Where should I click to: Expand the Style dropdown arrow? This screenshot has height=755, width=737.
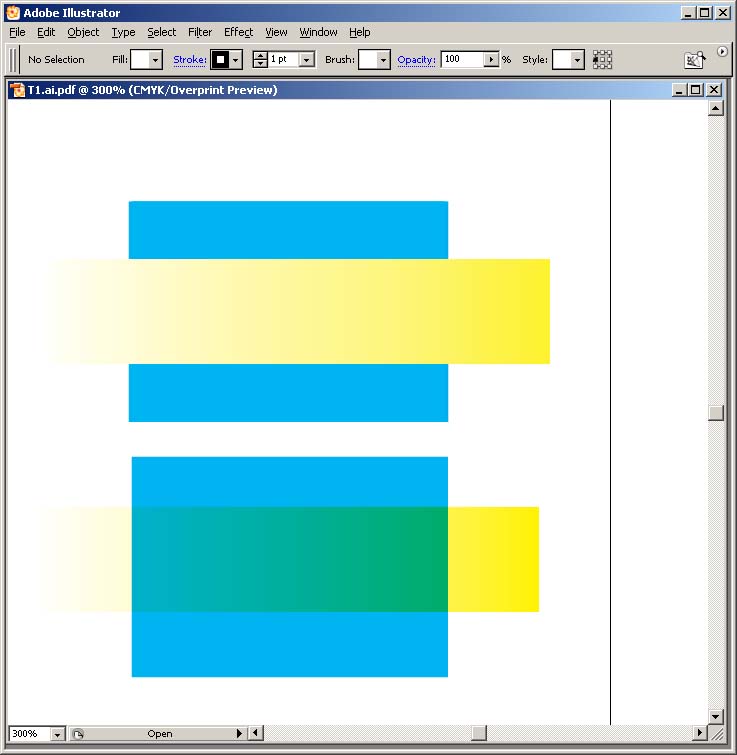[x=578, y=60]
